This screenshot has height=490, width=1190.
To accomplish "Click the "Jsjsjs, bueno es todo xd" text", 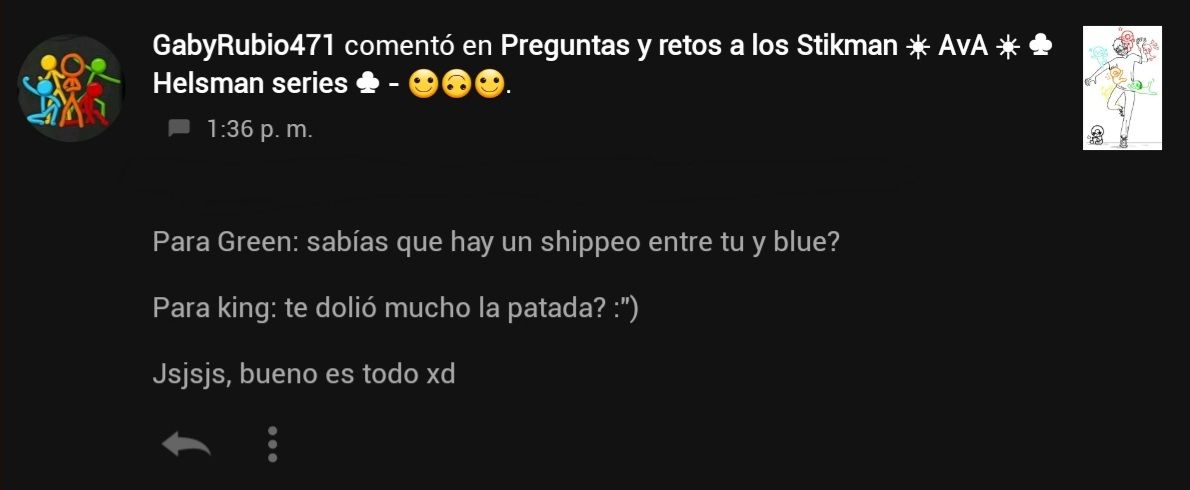I will (304, 374).
